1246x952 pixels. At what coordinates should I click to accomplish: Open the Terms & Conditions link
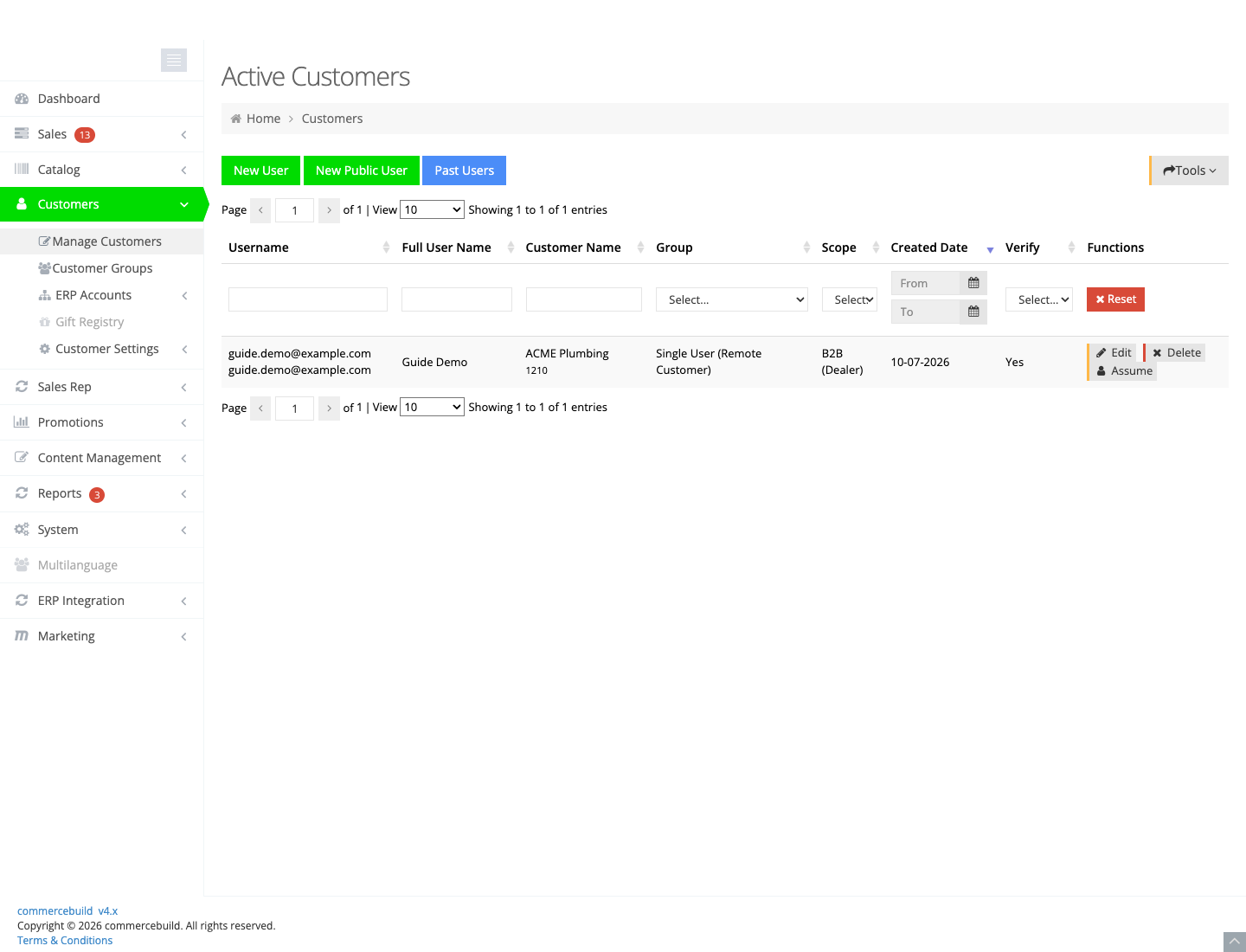[65, 941]
